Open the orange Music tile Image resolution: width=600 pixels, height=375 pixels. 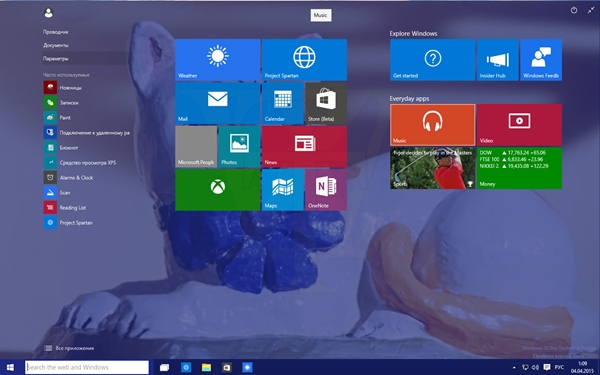432,125
